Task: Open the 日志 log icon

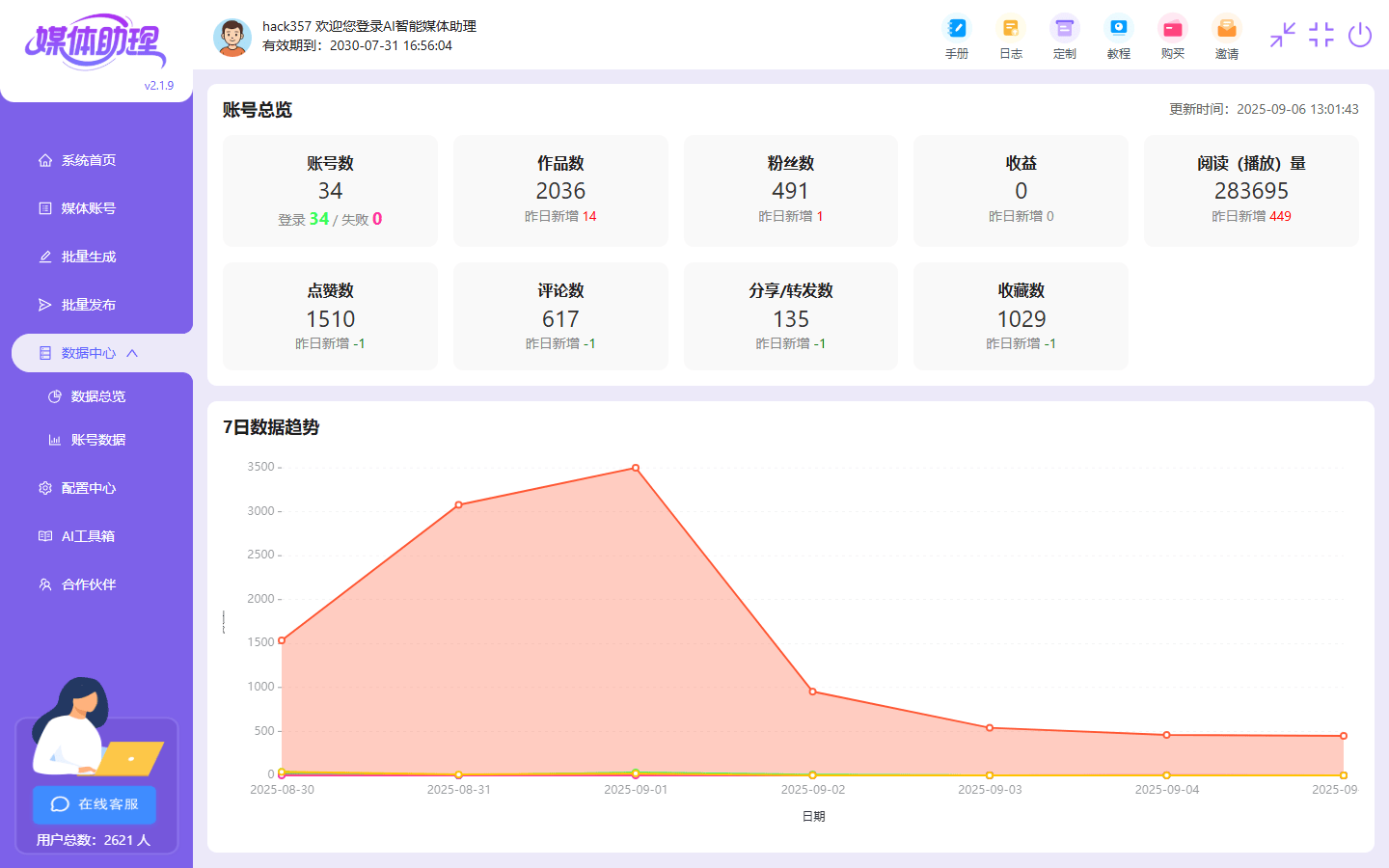Action: (1010, 38)
